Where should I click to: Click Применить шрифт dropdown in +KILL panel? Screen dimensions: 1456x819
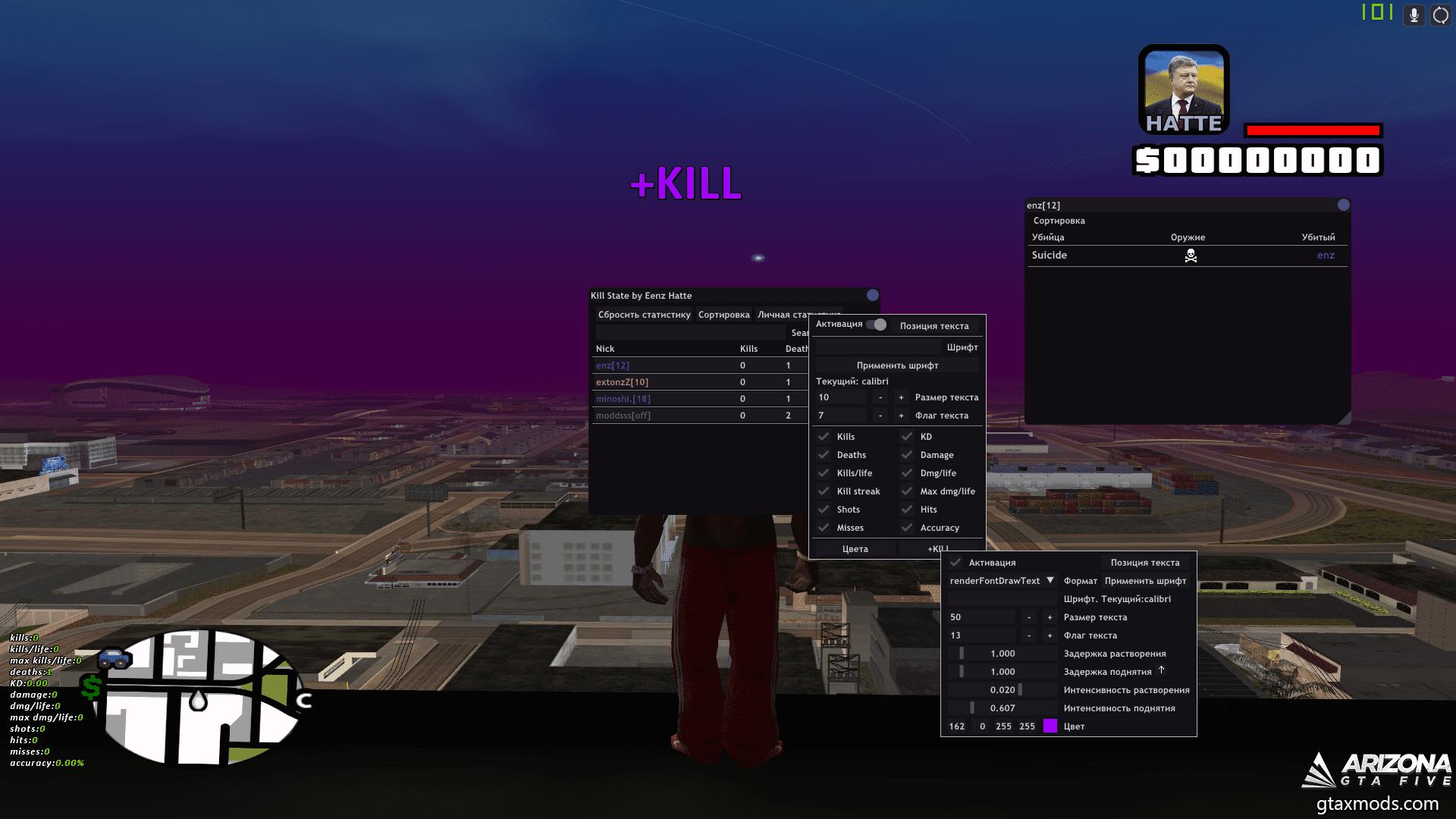pos(1146,580)
